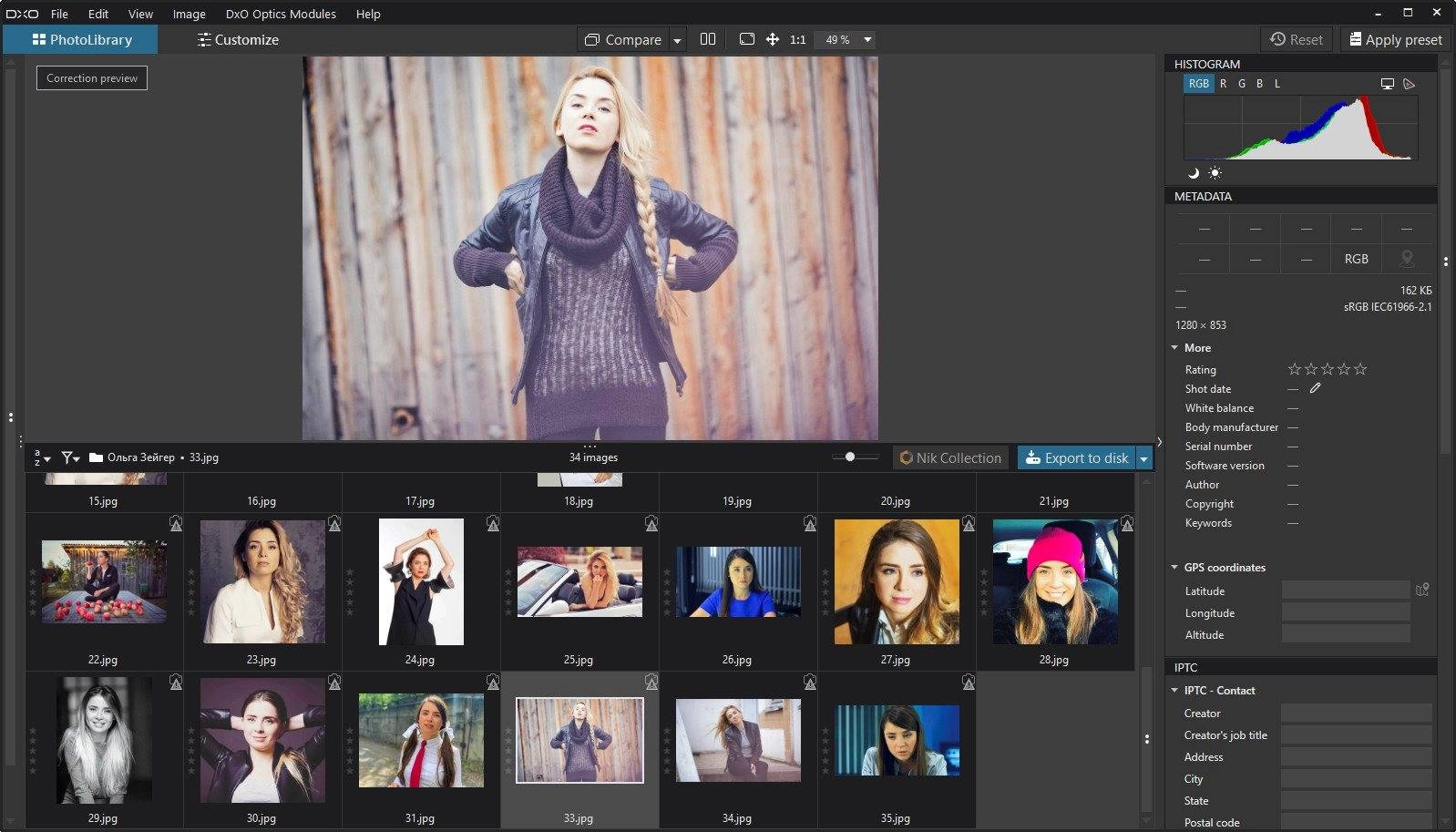Click the folder icon before Ольга Зейгер

coord(96,457)
